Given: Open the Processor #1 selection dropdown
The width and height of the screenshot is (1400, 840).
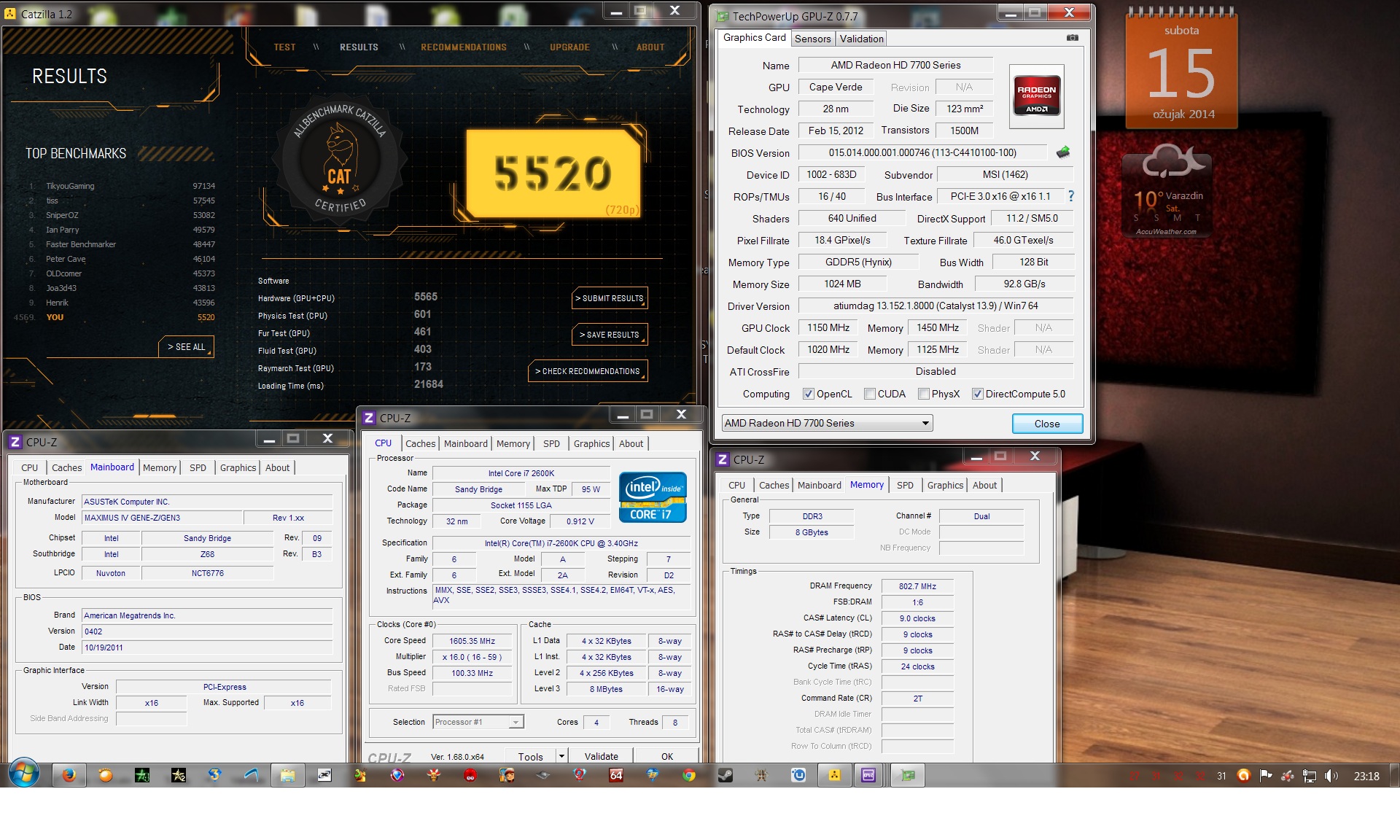Looking at the screenshot, I should 478,722.
